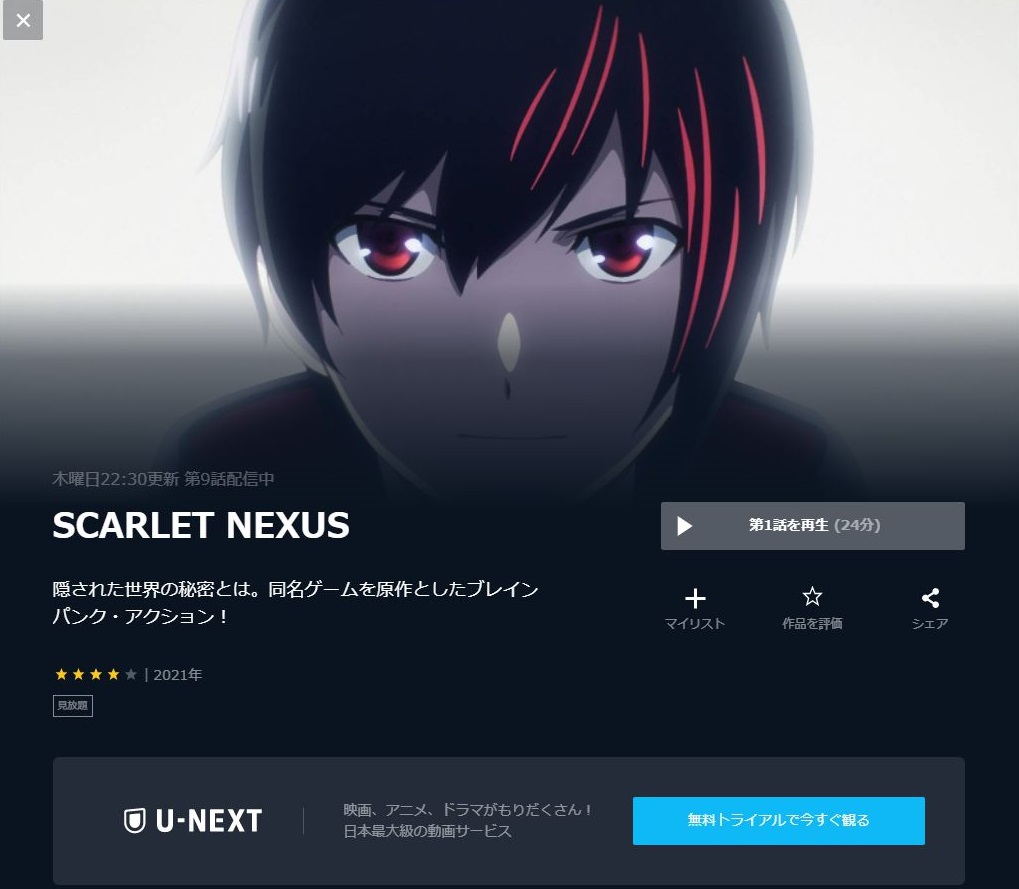Click the plus icon to add to マイリスト
The height and width of the screenshot is (889, 1019).
coord(695,599)
